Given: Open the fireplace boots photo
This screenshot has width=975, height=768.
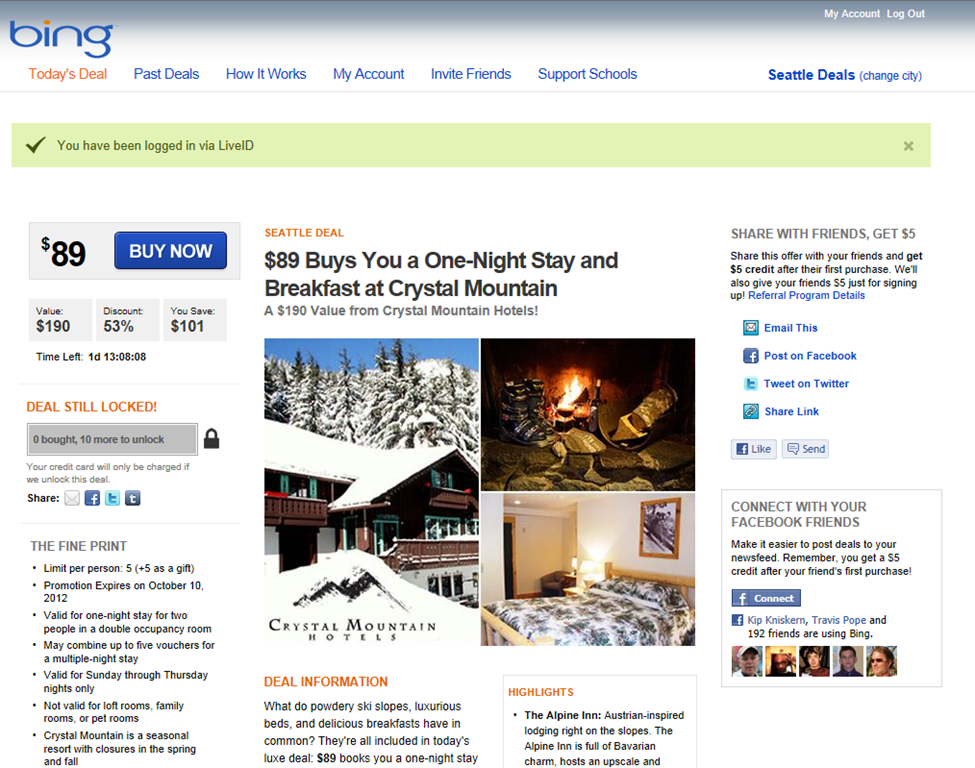Looking at the screenshot, I should (x=588, y=414).
